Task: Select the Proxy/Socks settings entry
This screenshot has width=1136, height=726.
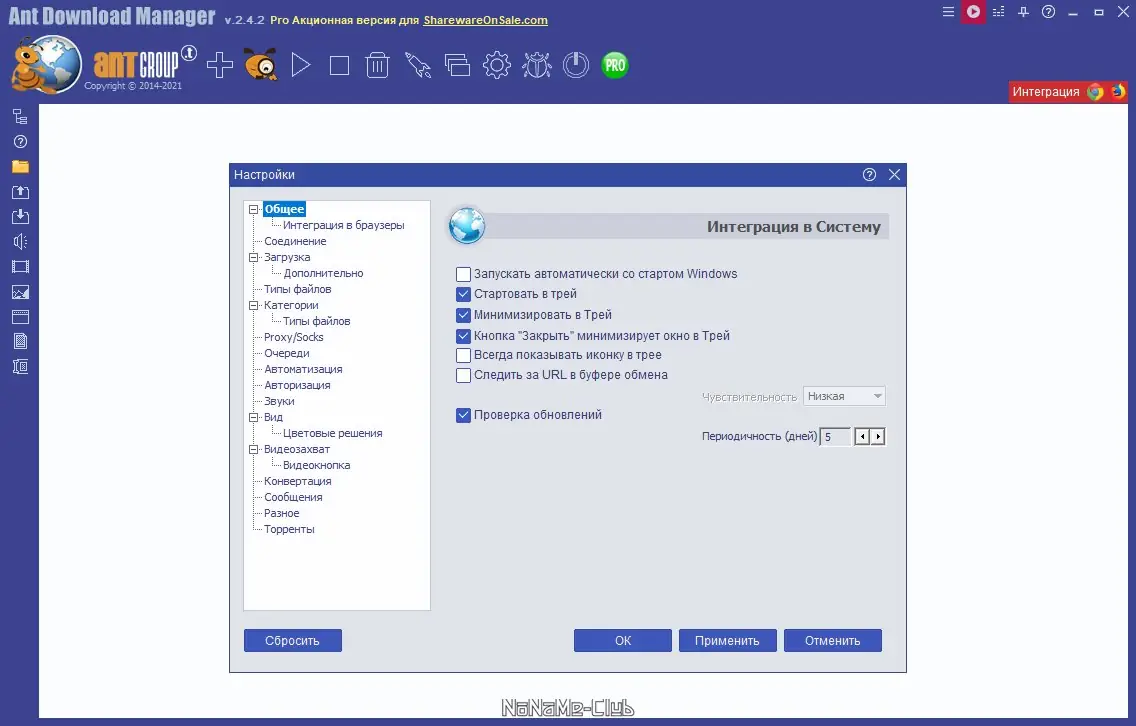Action: click(294, 337)
